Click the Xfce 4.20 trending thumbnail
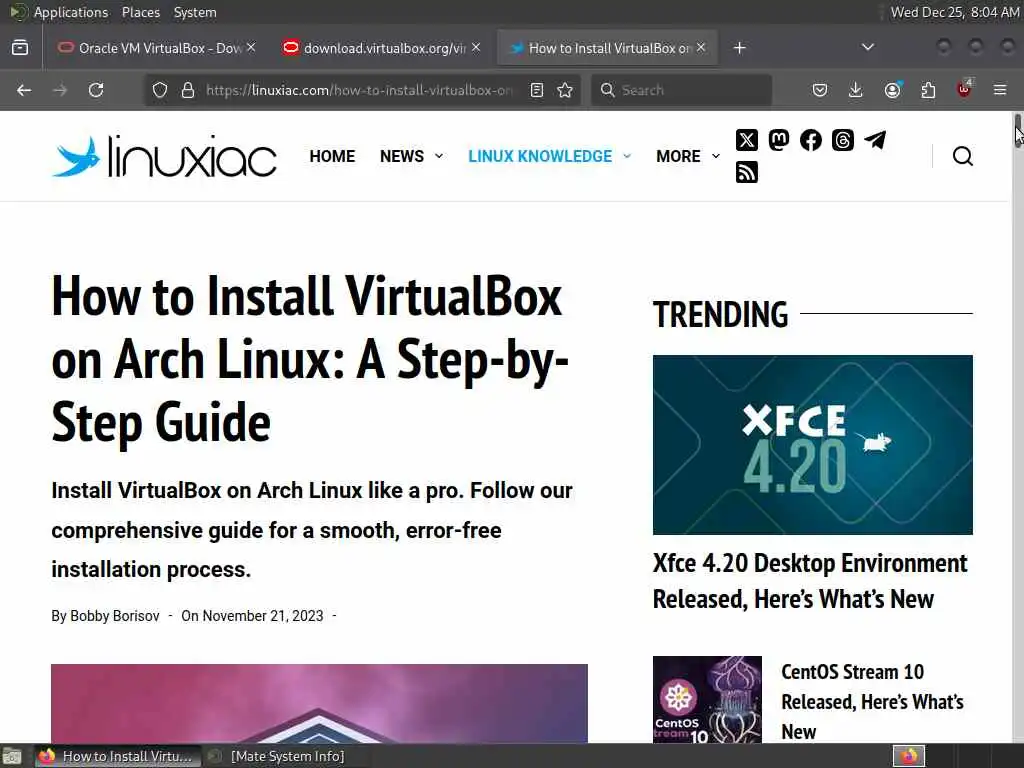 tap(812, 445)
